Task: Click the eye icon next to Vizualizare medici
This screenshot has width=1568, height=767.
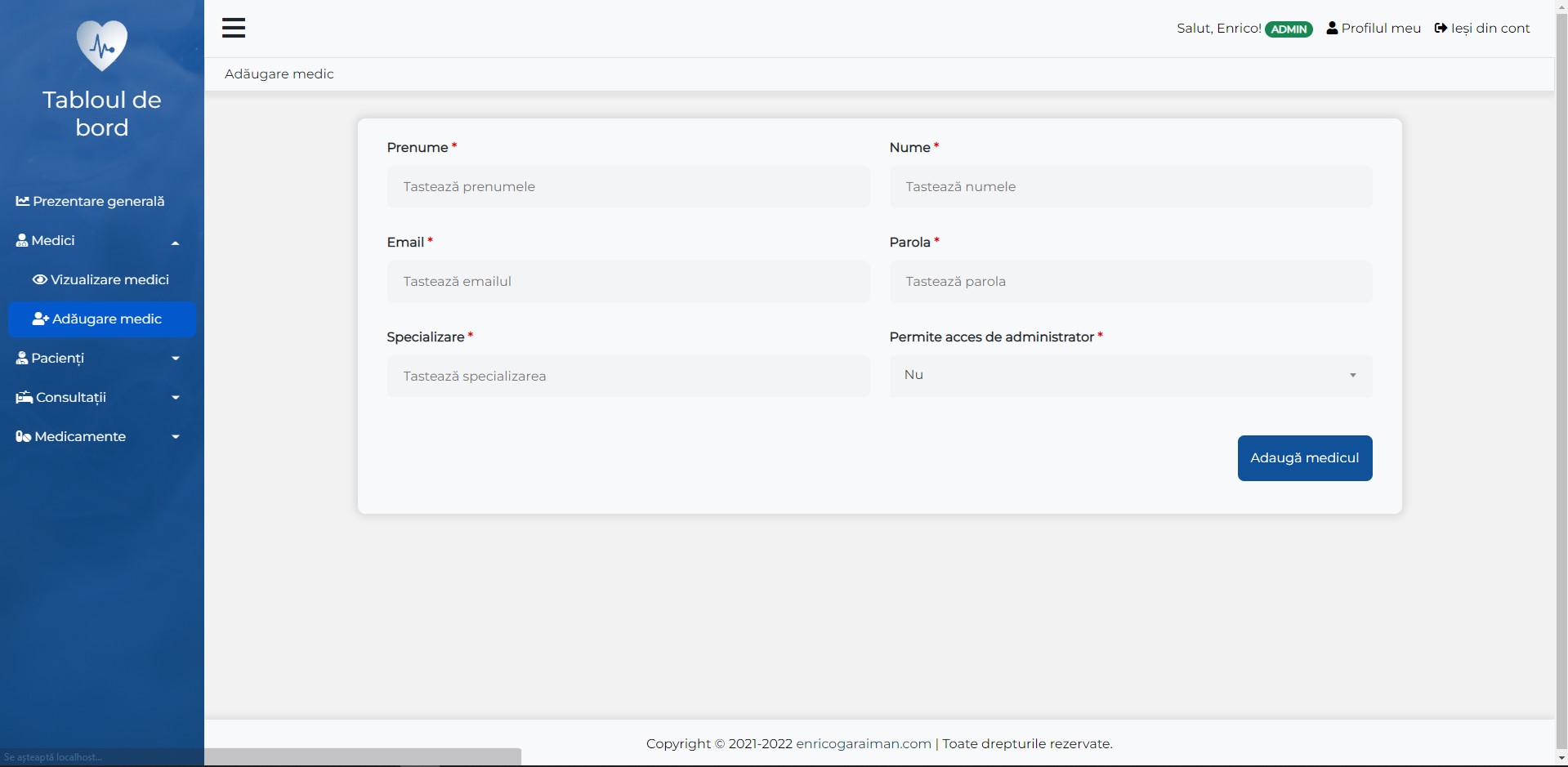Action: (x=39, y=279)
